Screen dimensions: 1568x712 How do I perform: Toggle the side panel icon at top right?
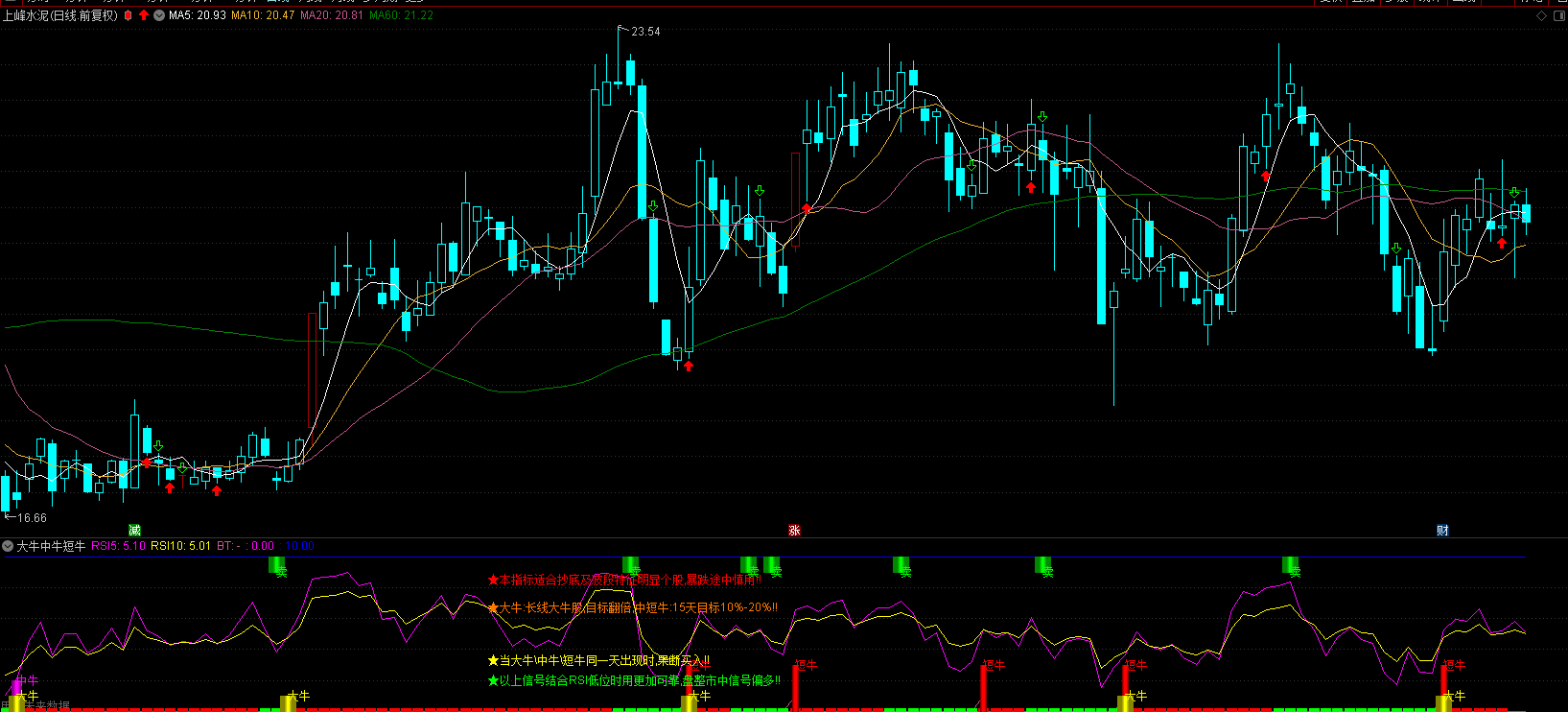1558,16
